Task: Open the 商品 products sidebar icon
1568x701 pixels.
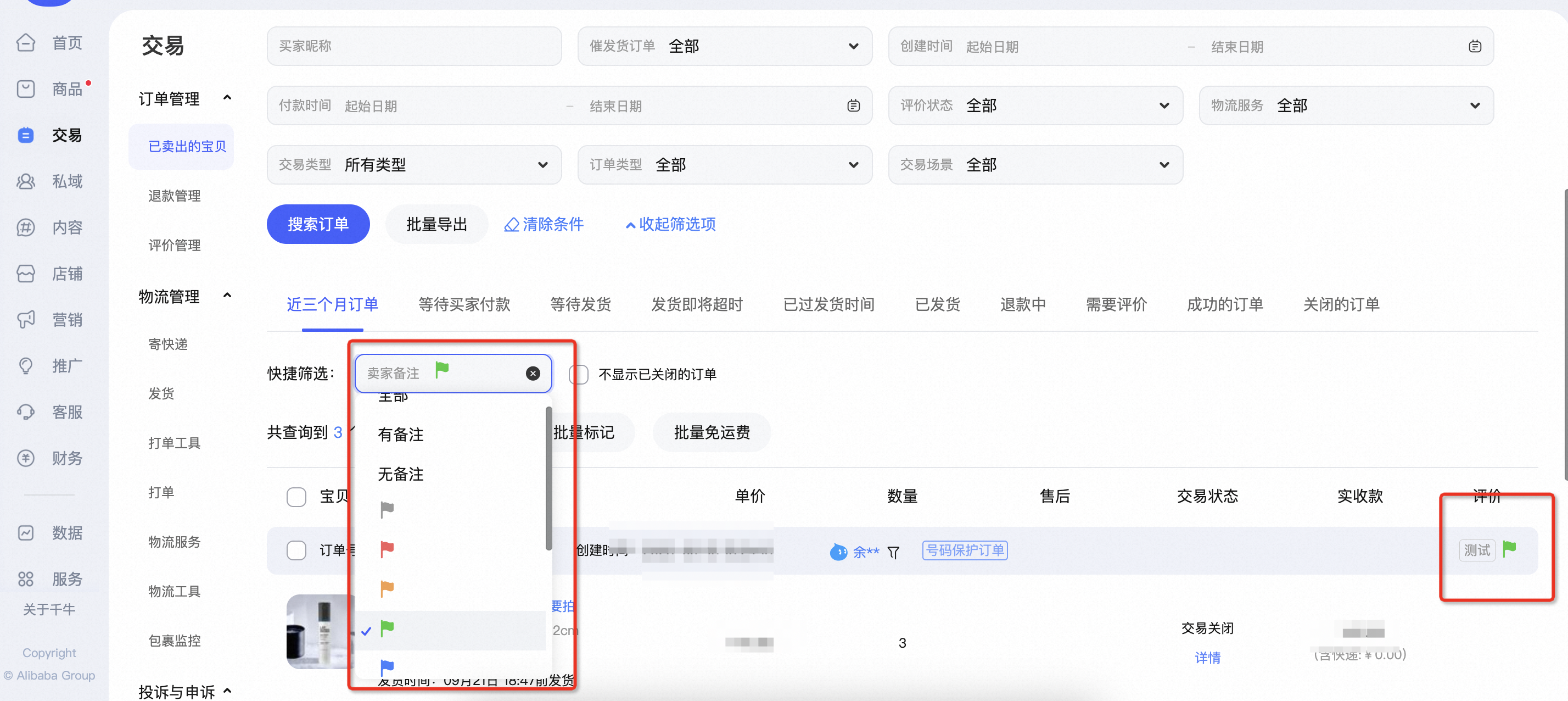Action: [26, 90]
